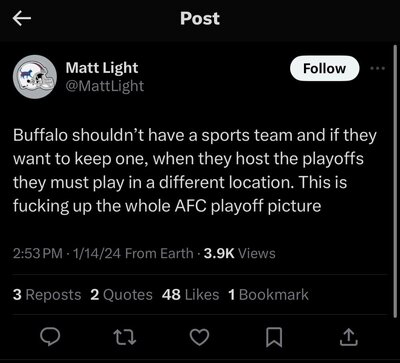Bookmark the post with the ribbon icon

pos(275,338)
